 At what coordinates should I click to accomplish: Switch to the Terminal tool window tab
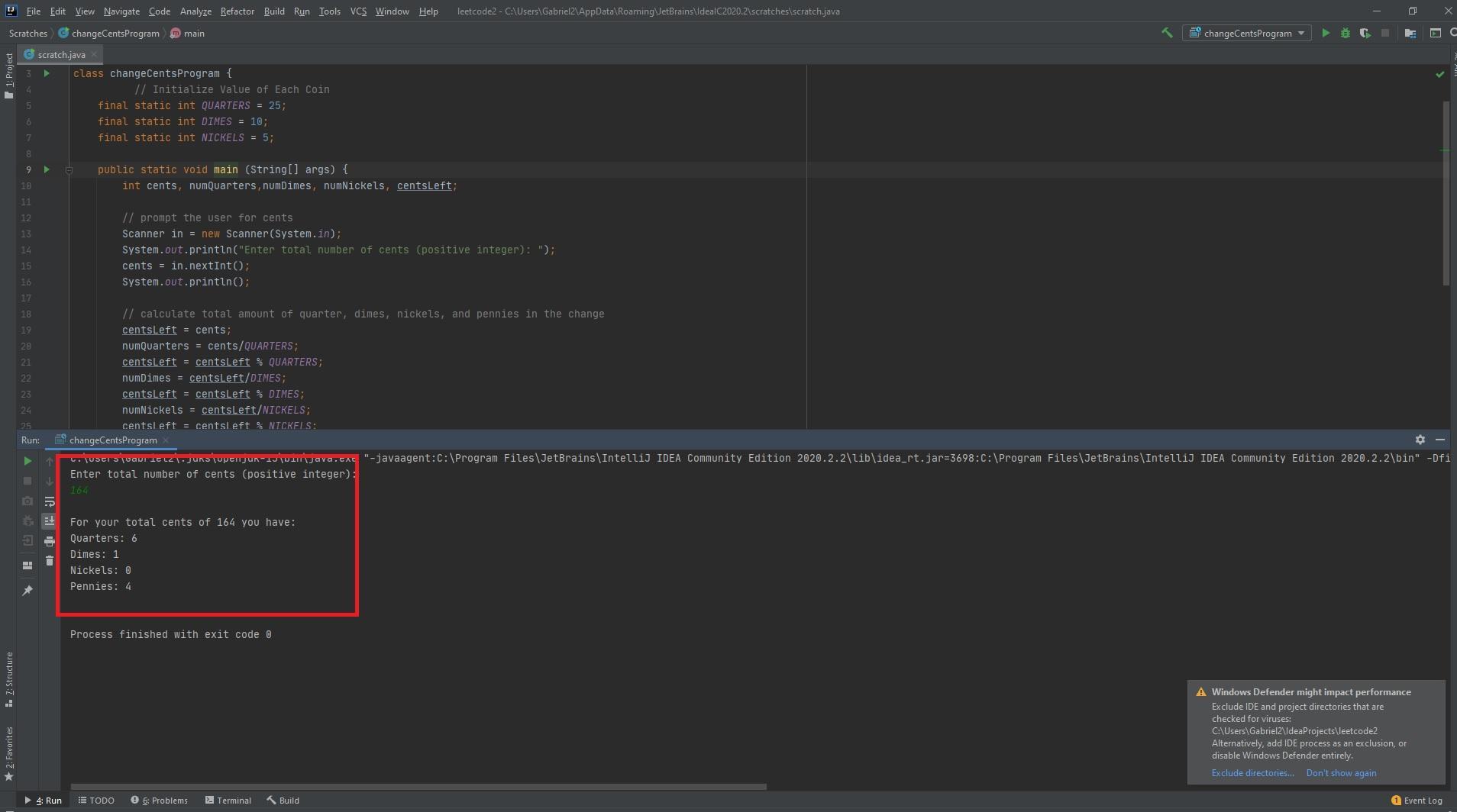tap(228, 801)
